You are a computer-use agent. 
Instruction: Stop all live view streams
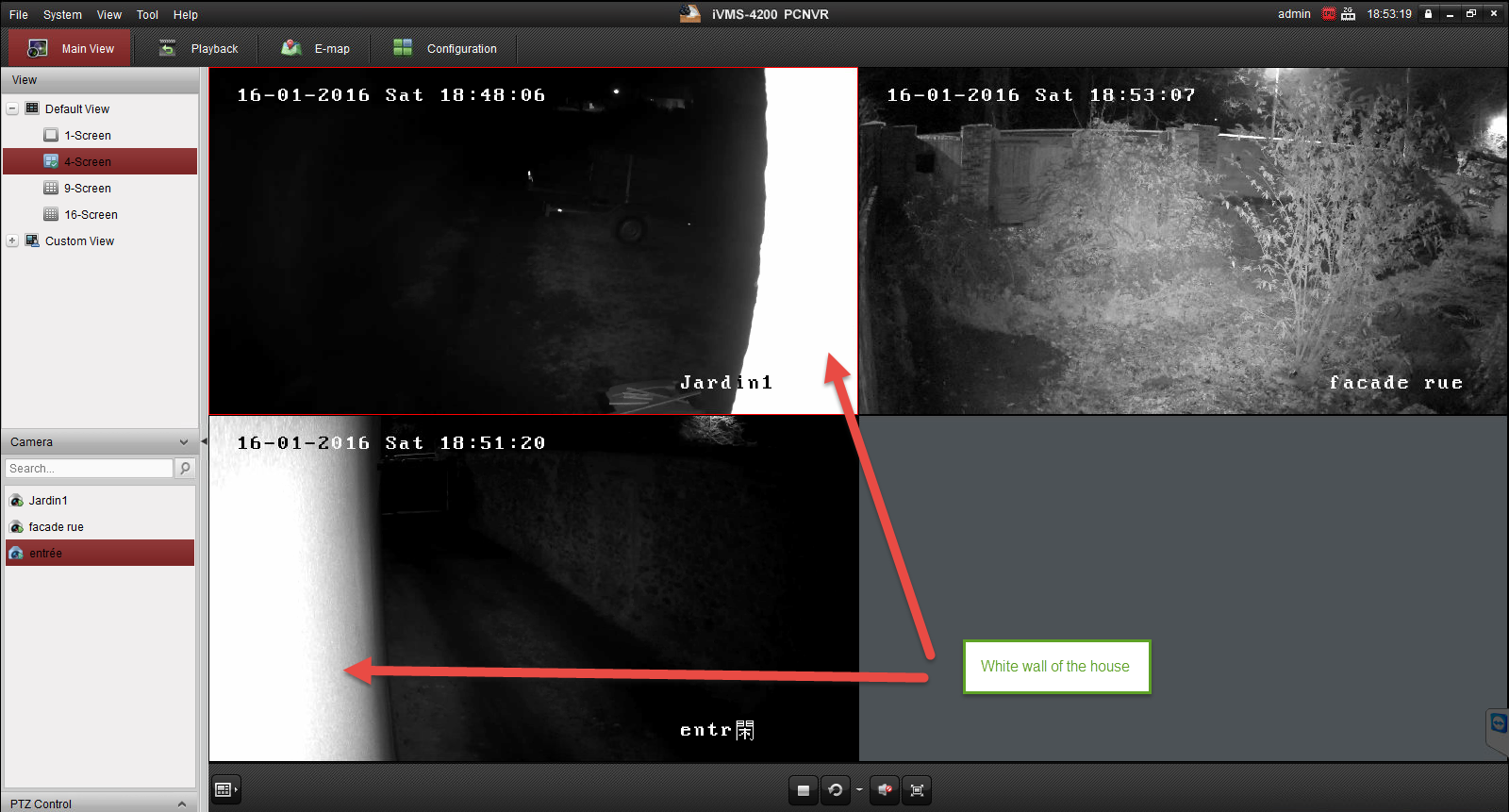coord(803,790)
